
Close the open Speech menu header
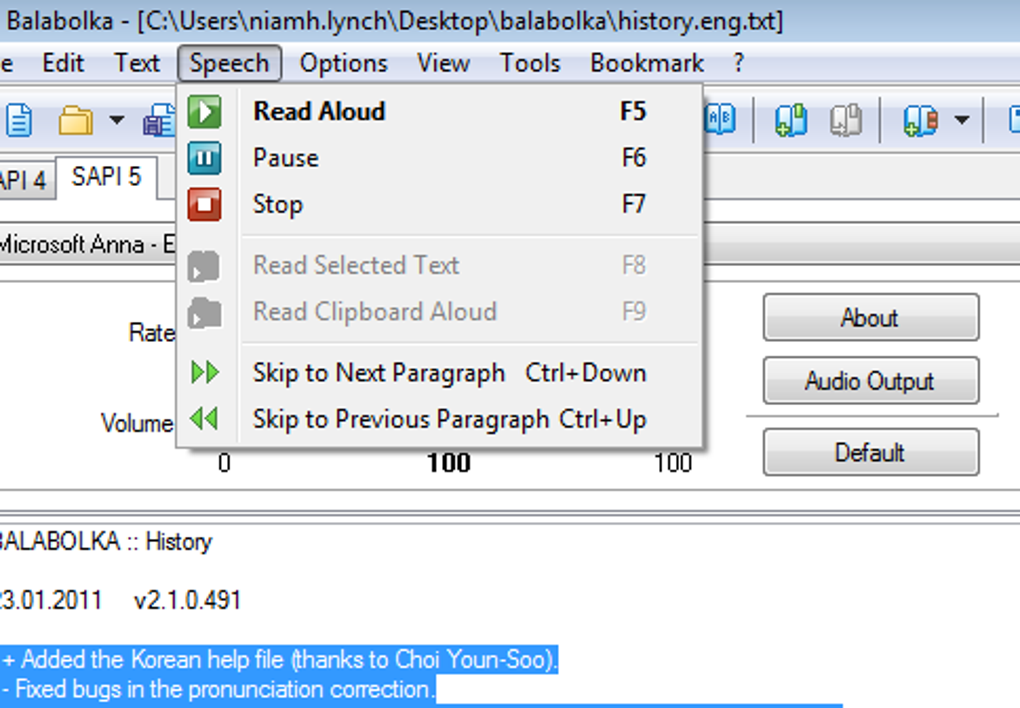pyautogui.click(x=229, y=63)
